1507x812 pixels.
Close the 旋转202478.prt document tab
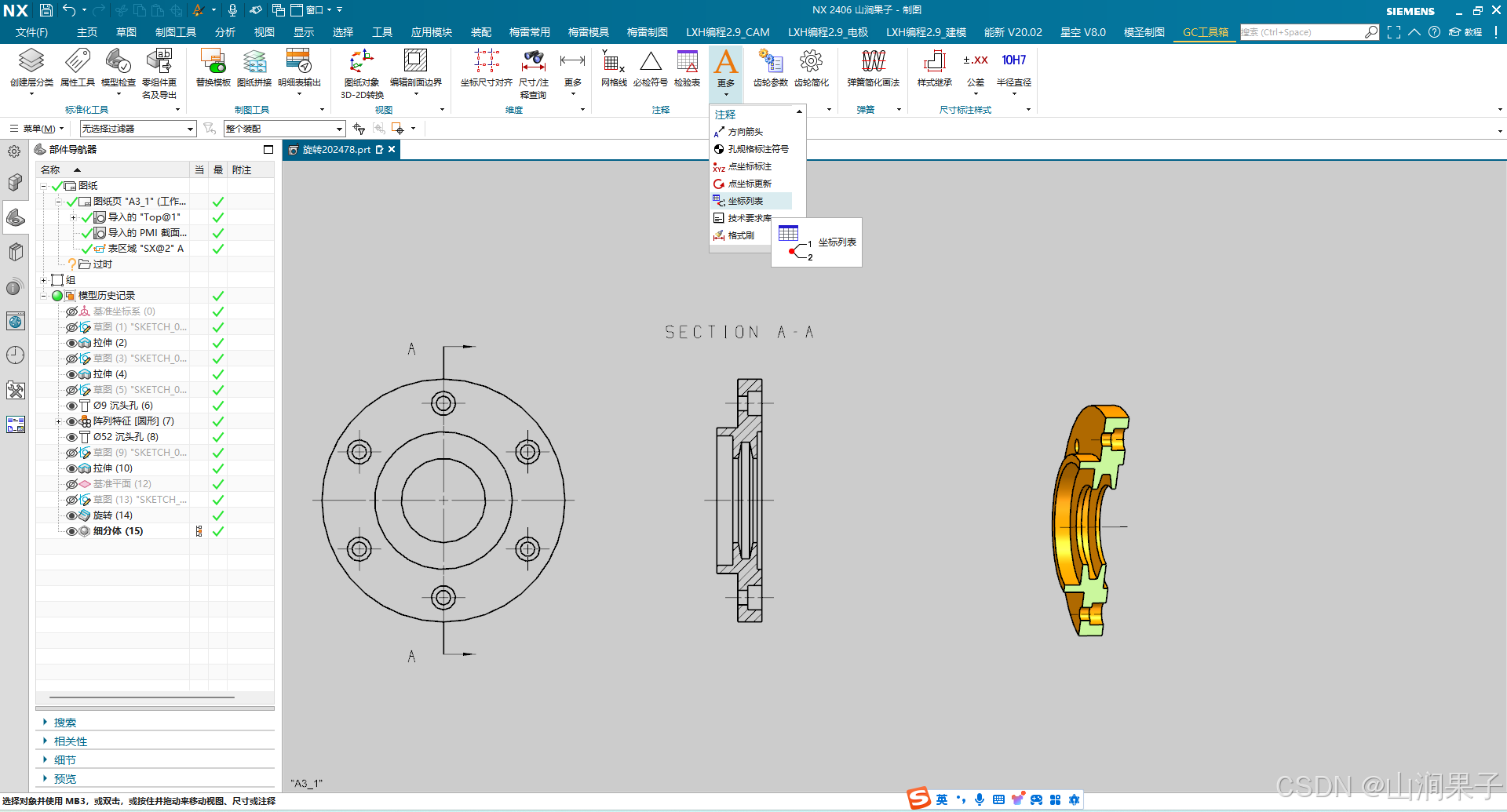[391, 149]
